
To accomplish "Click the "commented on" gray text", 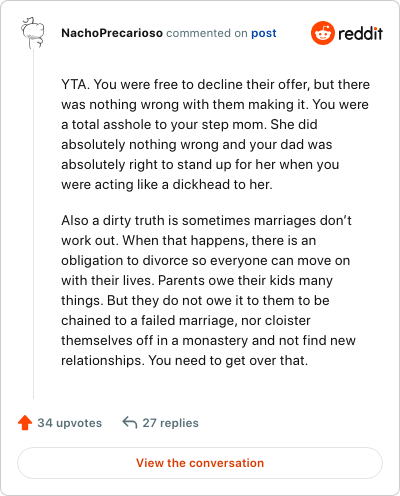I will (x=207, y=33).
